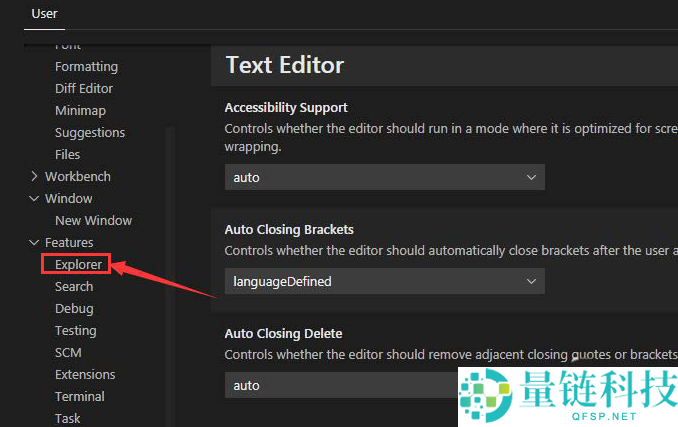Image resolution: width=678 pixels, height=427 pixels.
Task: Select Testing settings category
Action: pos(76,331)
